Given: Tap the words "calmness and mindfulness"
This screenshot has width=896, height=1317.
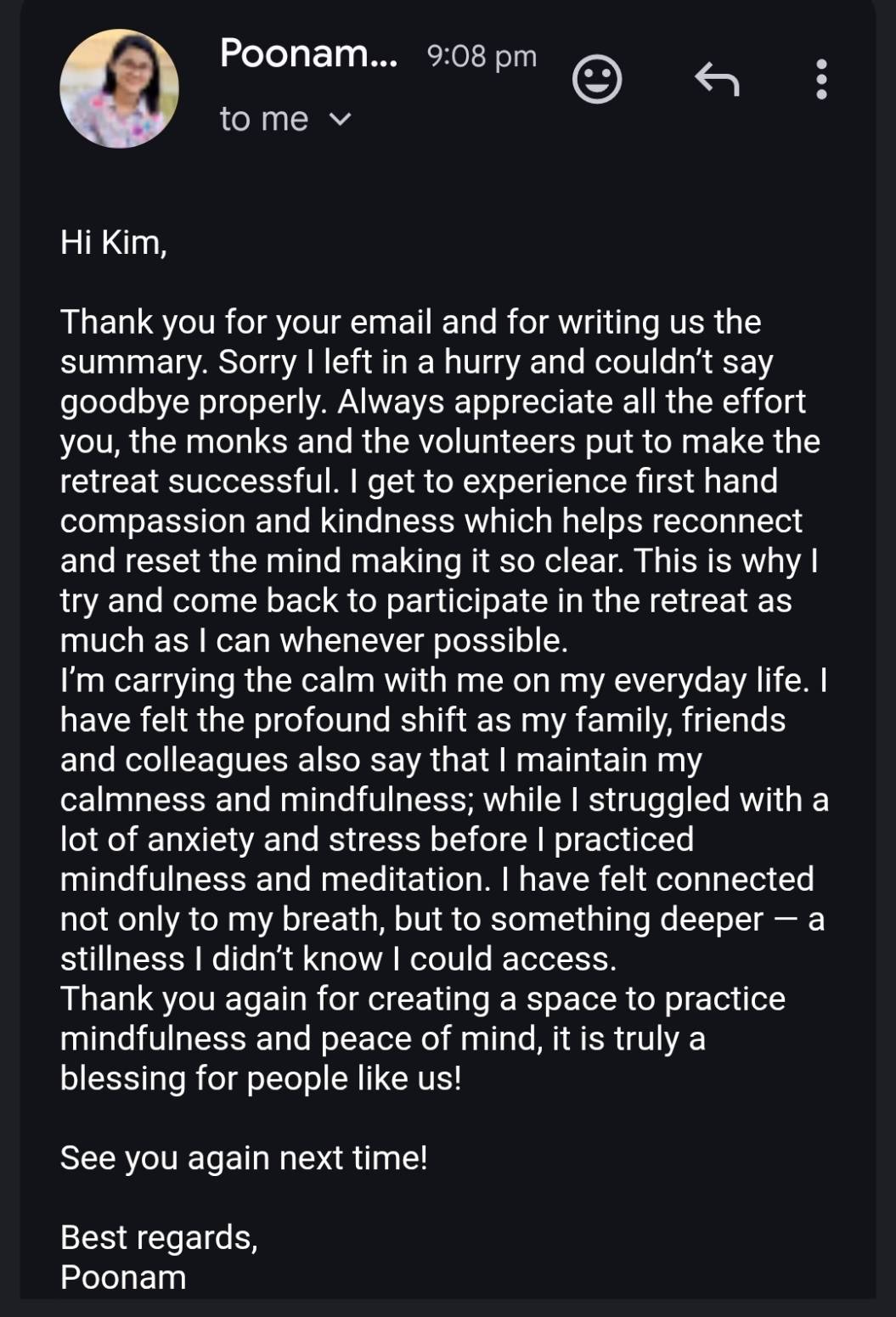Looking at the screenshot, I should 262,800.
